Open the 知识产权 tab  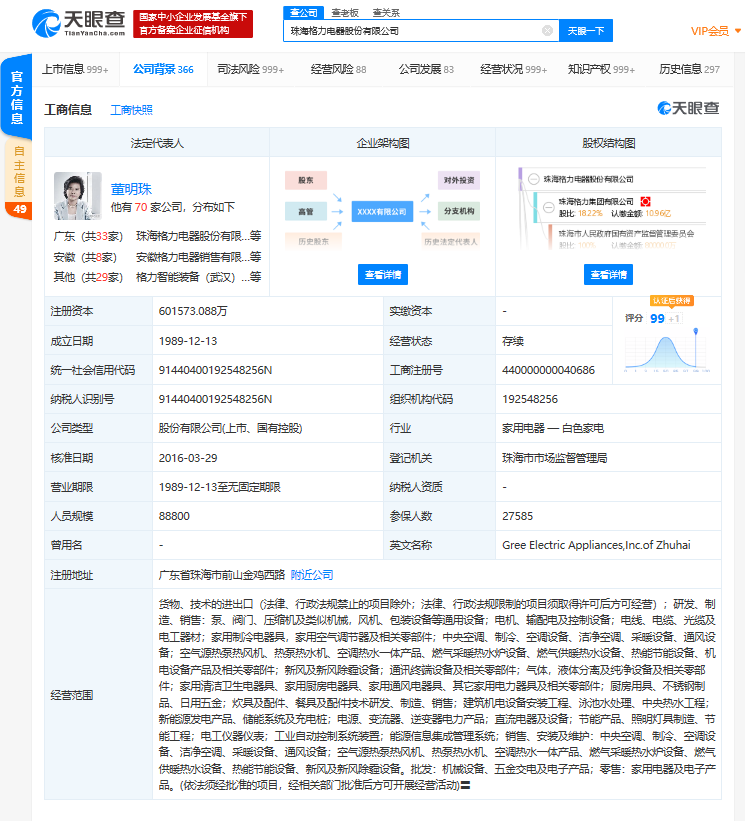[601, 69]
